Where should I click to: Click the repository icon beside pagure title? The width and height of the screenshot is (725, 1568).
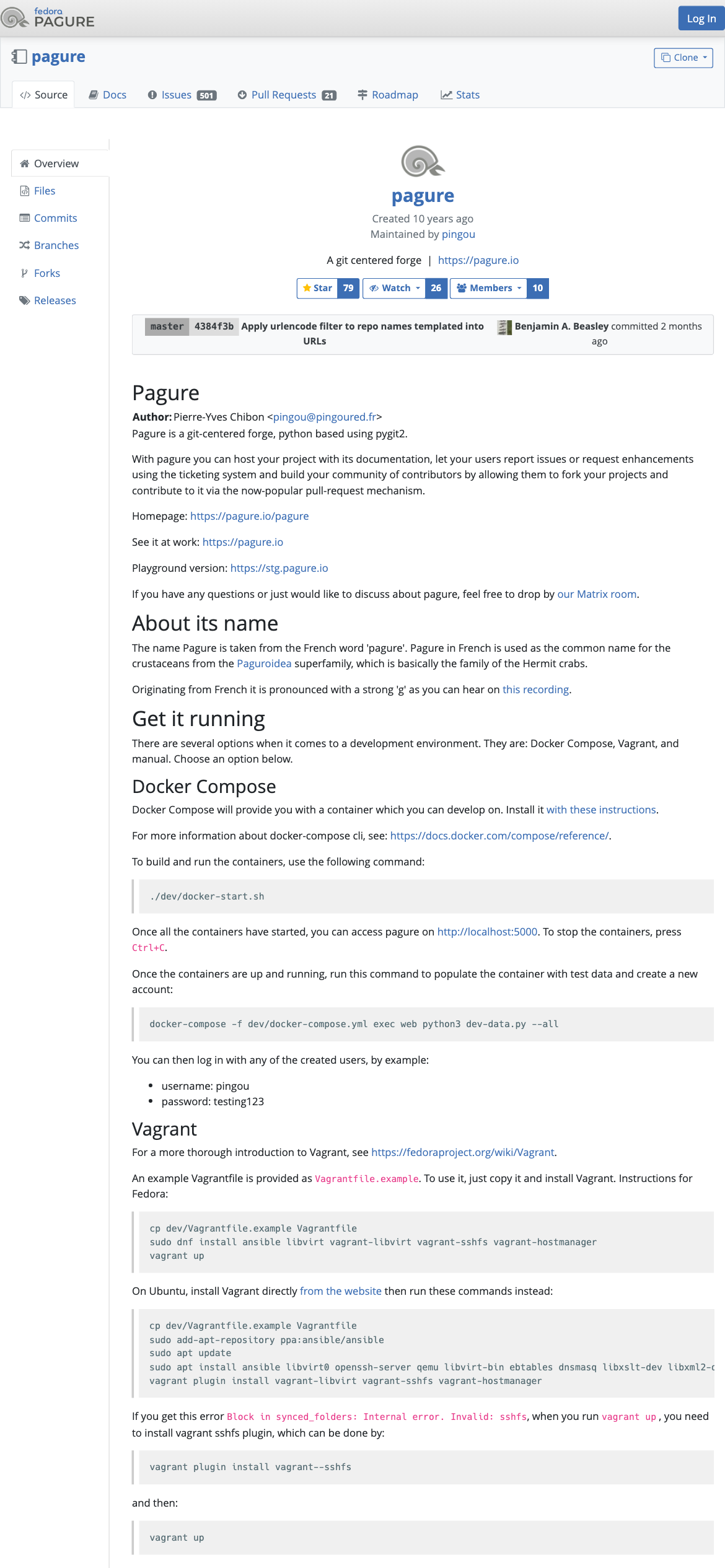click(x=19, y=57)
